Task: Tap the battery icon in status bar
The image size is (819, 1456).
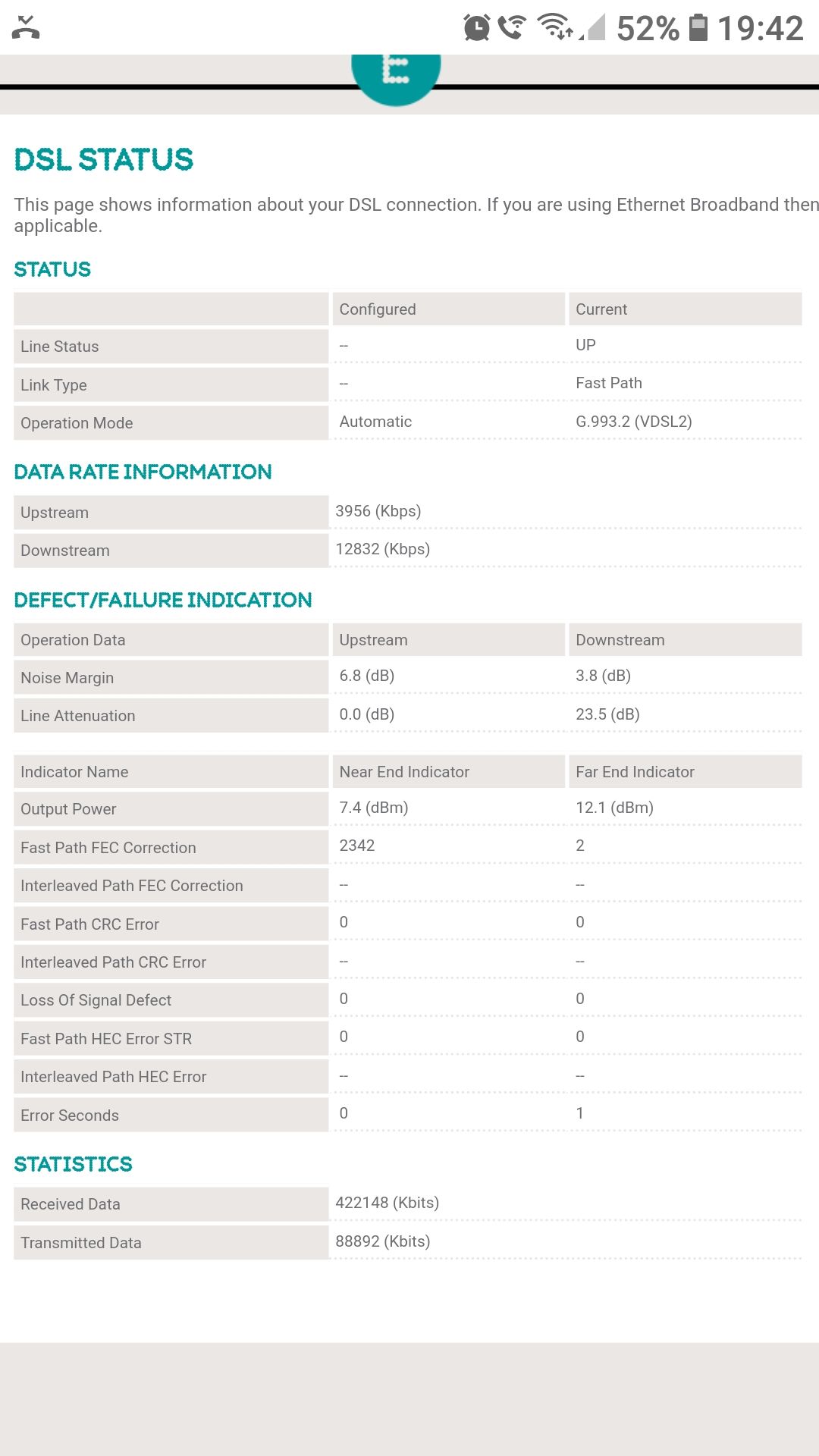Action: 699,28
